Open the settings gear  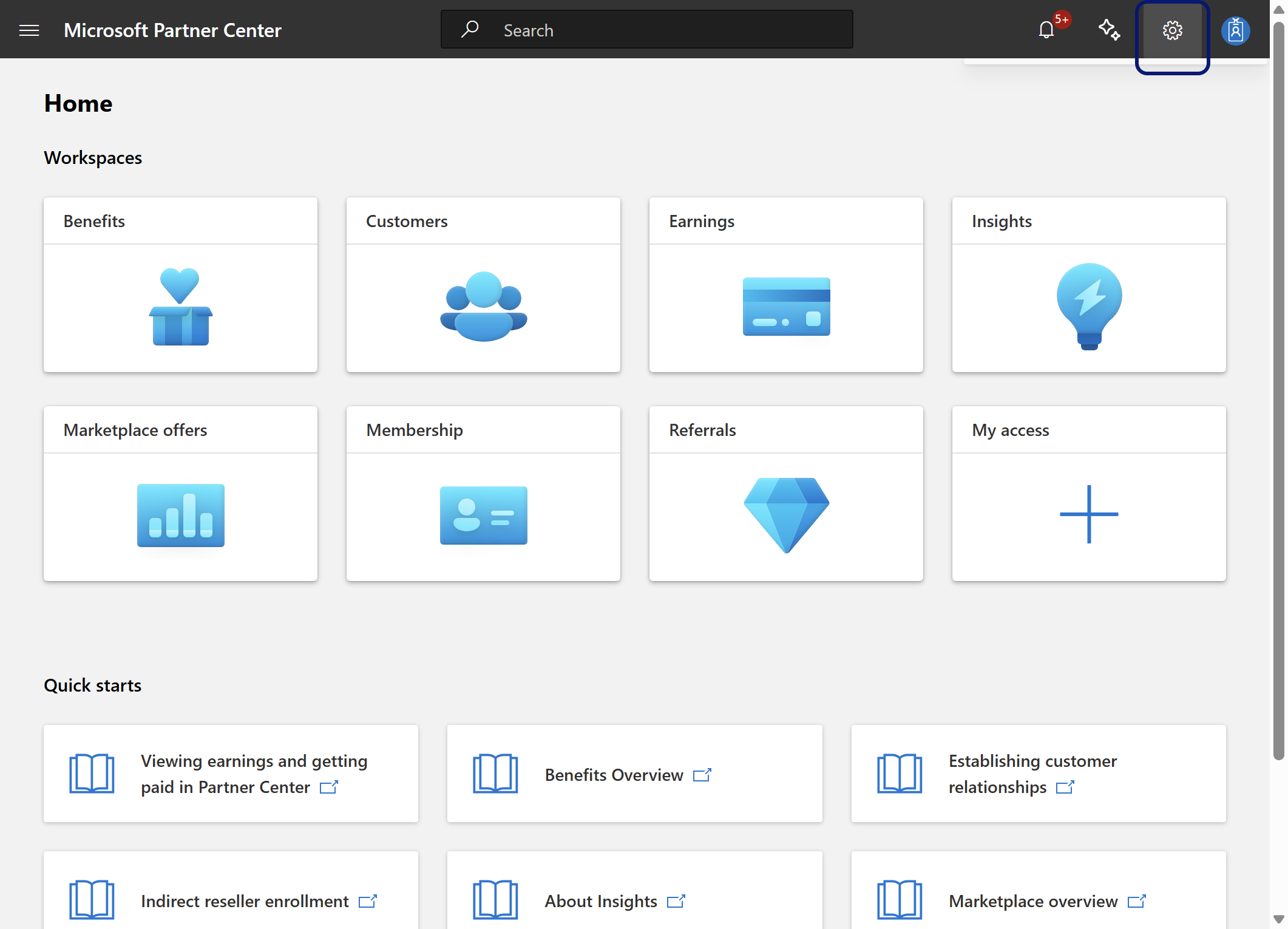click(x=1172, y=30)
